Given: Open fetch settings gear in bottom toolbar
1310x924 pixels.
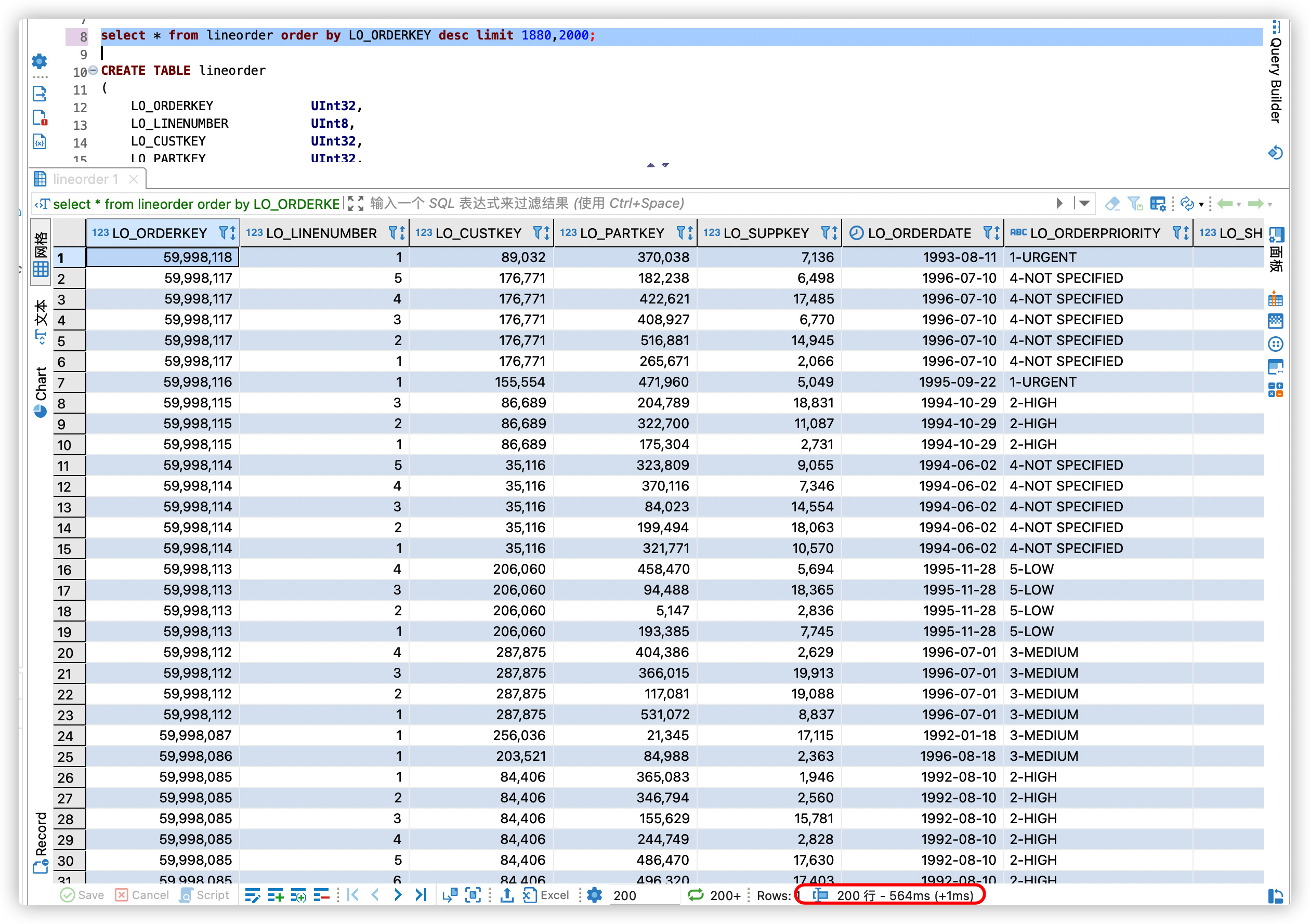Looking at the screenshot, I should (595, 895).
